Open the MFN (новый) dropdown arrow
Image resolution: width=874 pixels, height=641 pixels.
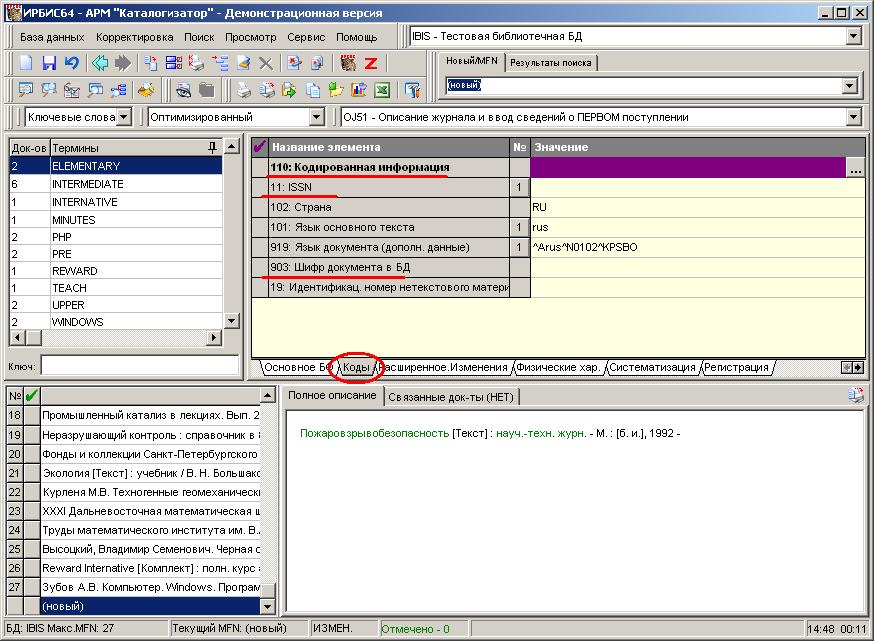tap(849, 85)
